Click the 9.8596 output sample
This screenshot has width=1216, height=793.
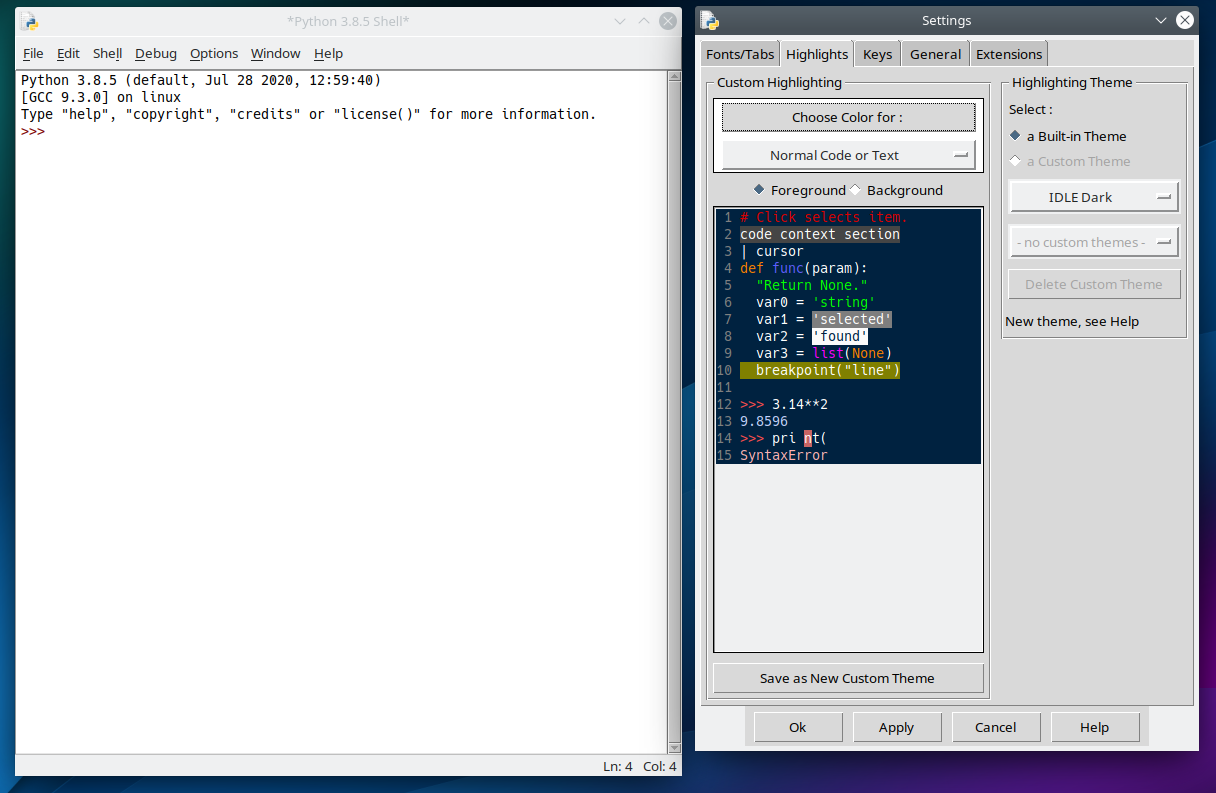coord(764,421)
